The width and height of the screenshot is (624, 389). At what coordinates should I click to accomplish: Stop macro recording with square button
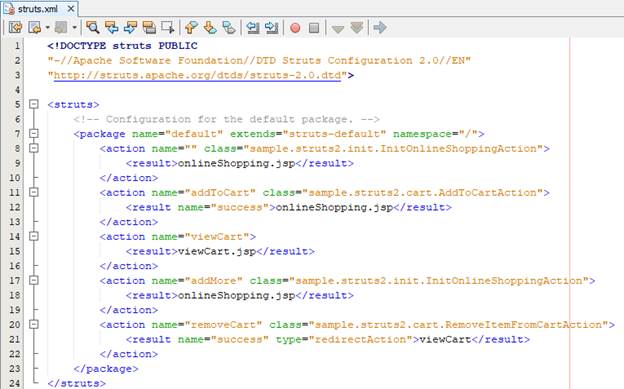point(314,28)
